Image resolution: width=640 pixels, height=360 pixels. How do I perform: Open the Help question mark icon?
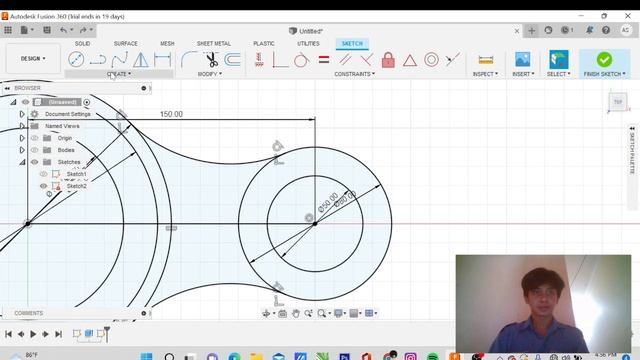point(606,30)
